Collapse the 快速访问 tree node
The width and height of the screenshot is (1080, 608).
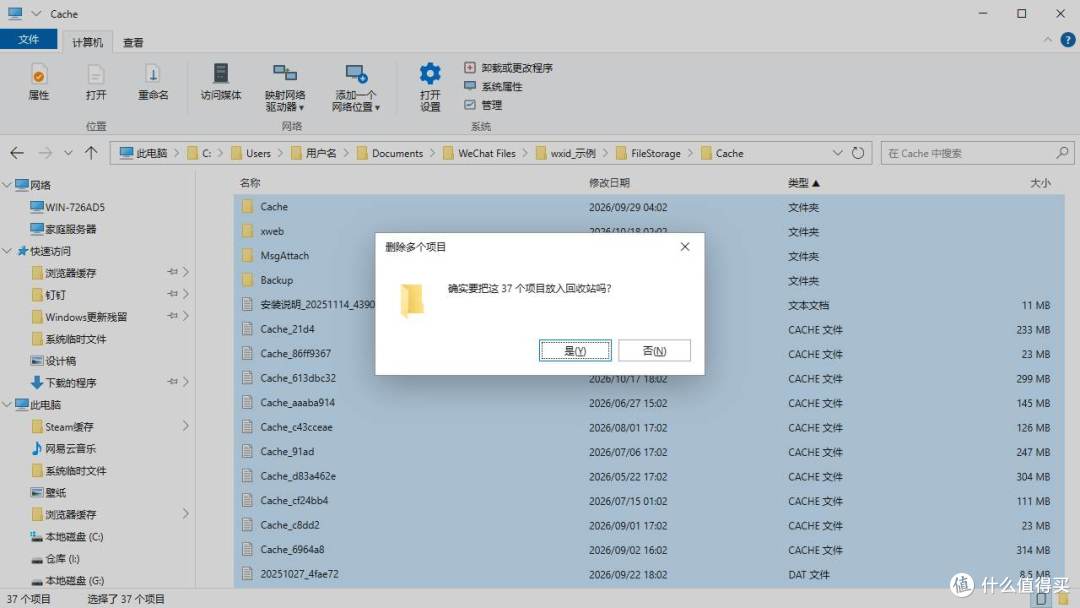(7, 251)
